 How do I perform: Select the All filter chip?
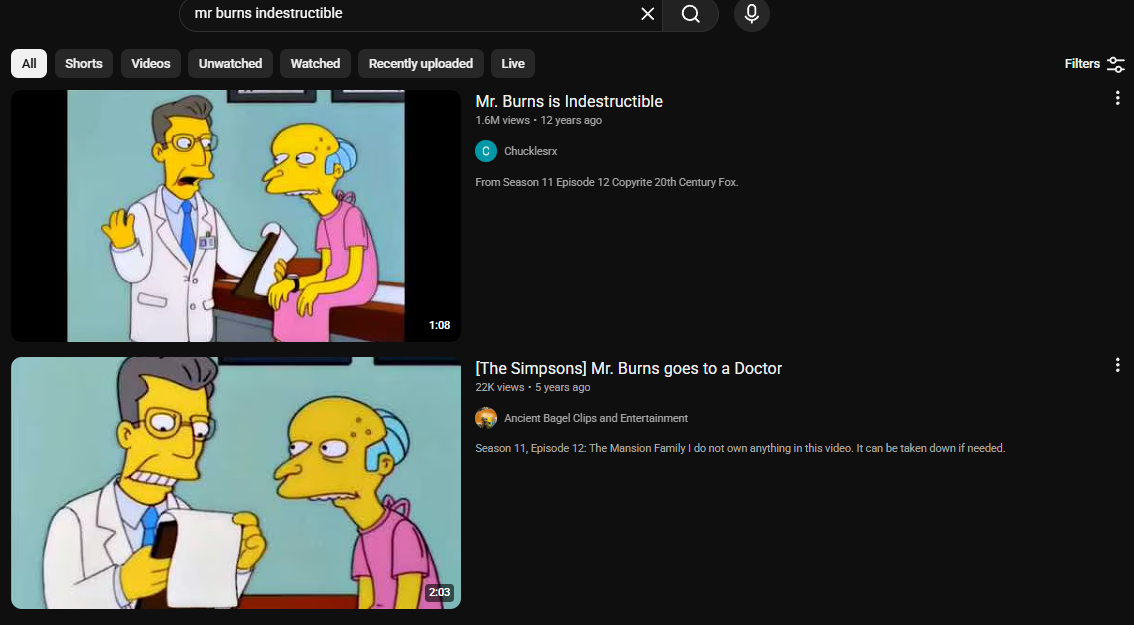pyautogui.click(x=29, y=64)
